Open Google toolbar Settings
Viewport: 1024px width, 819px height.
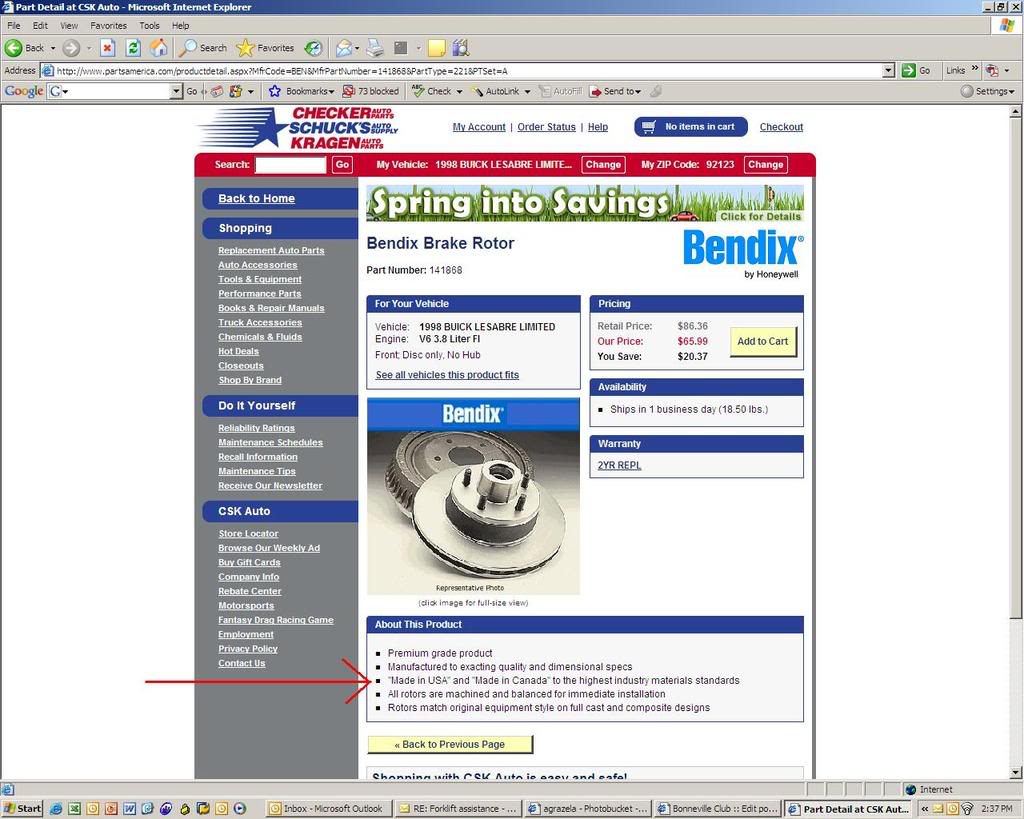987,91
